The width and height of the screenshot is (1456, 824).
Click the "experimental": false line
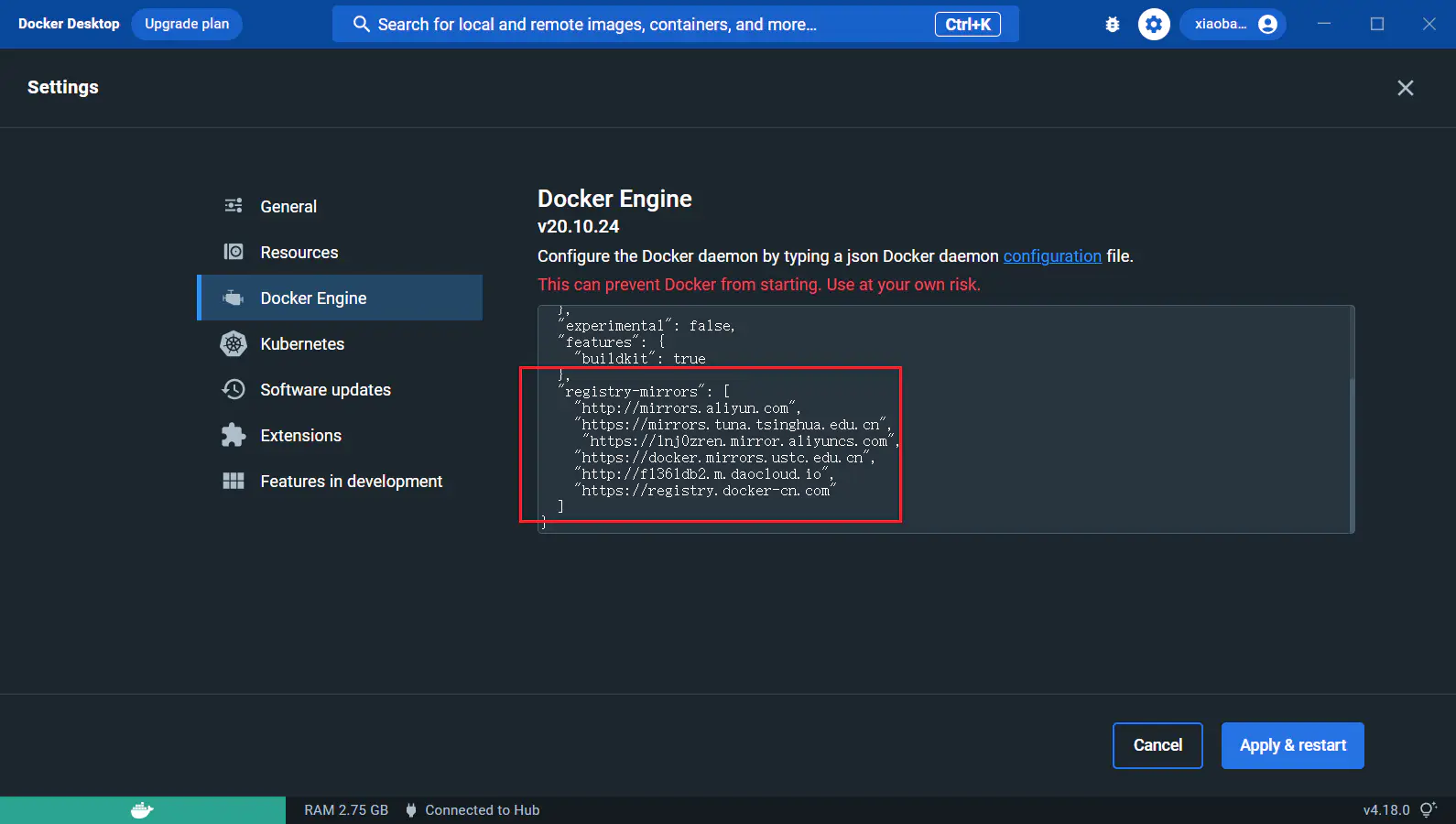click(x=647, y=325)
